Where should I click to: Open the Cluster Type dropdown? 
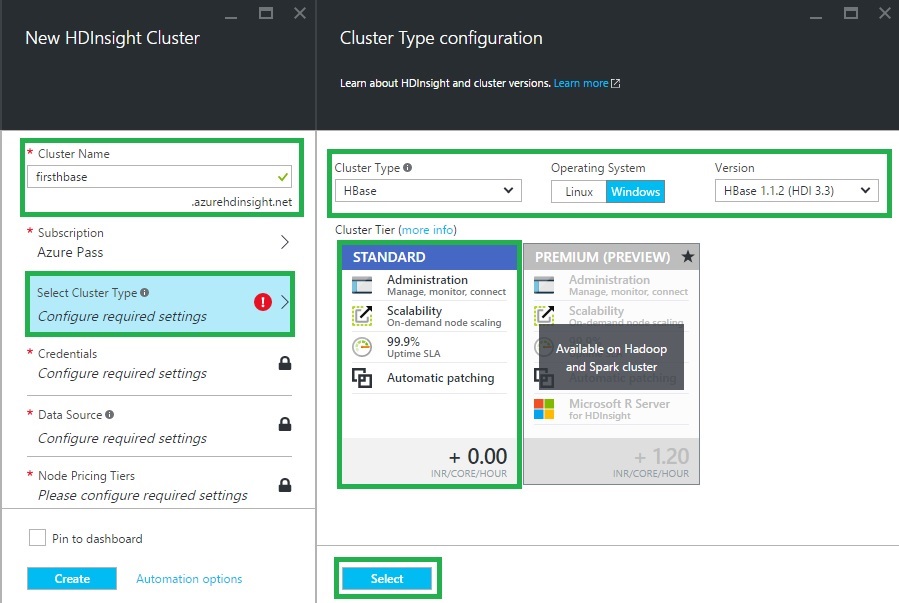(427, 190)
